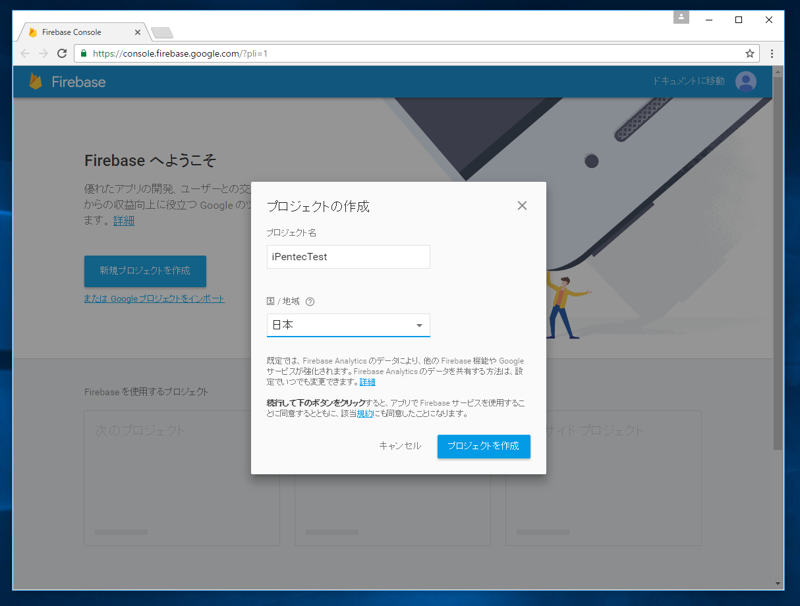Click the page vertical scrollbar thumb
800x606 pixels.
click(778, 263)
